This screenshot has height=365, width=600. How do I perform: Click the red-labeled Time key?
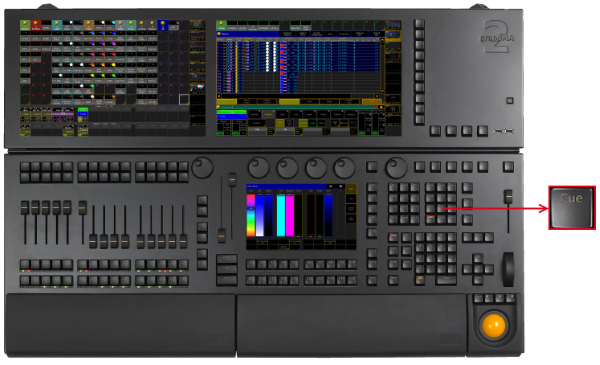[x=393, y=237]
